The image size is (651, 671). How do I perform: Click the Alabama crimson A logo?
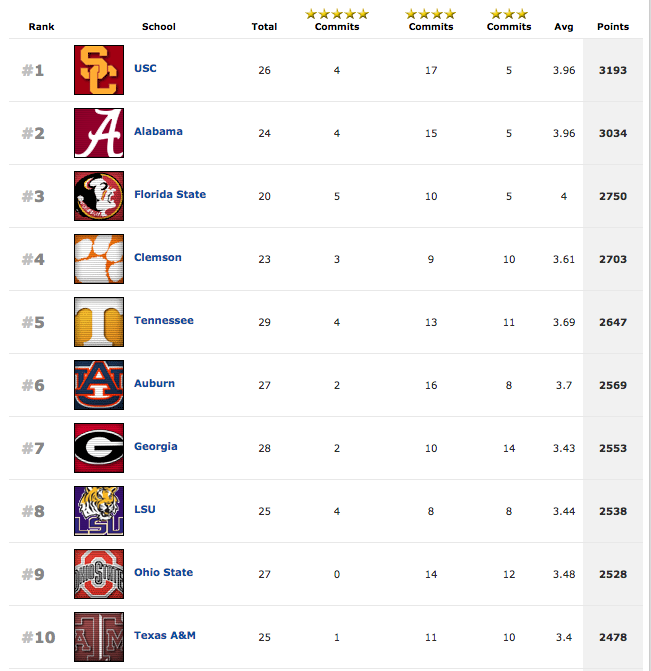[x=99, y=133]
